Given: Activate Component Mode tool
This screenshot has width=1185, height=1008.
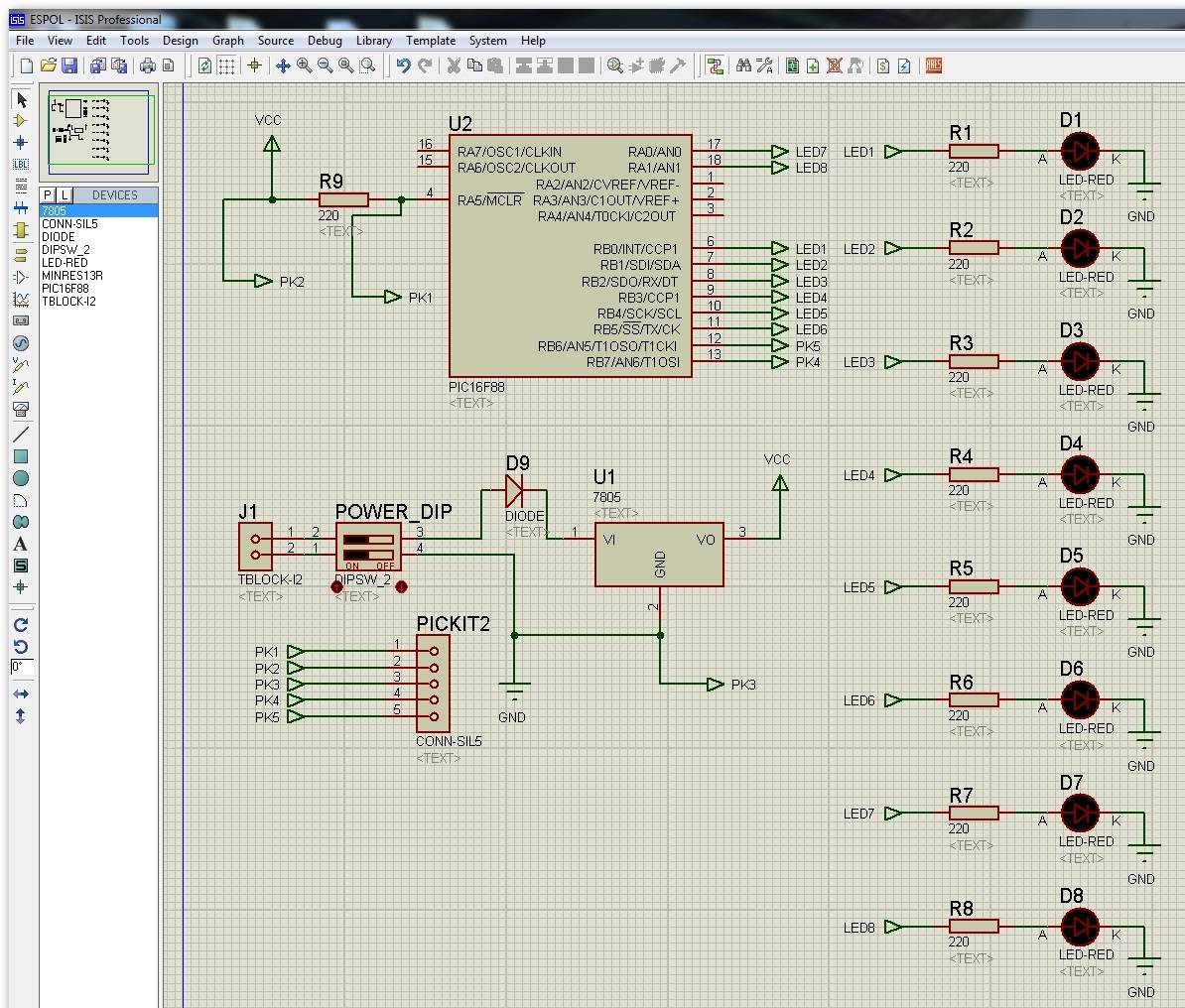Looking at the screenshot, I should [x=21, y=121].
